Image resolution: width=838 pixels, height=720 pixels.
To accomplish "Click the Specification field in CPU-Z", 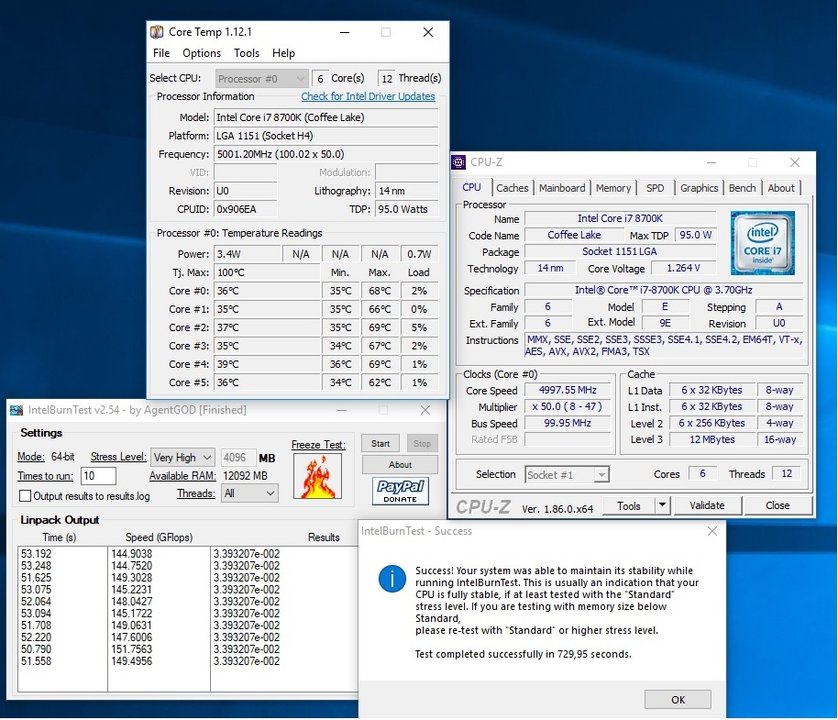I will click(663, 290).
